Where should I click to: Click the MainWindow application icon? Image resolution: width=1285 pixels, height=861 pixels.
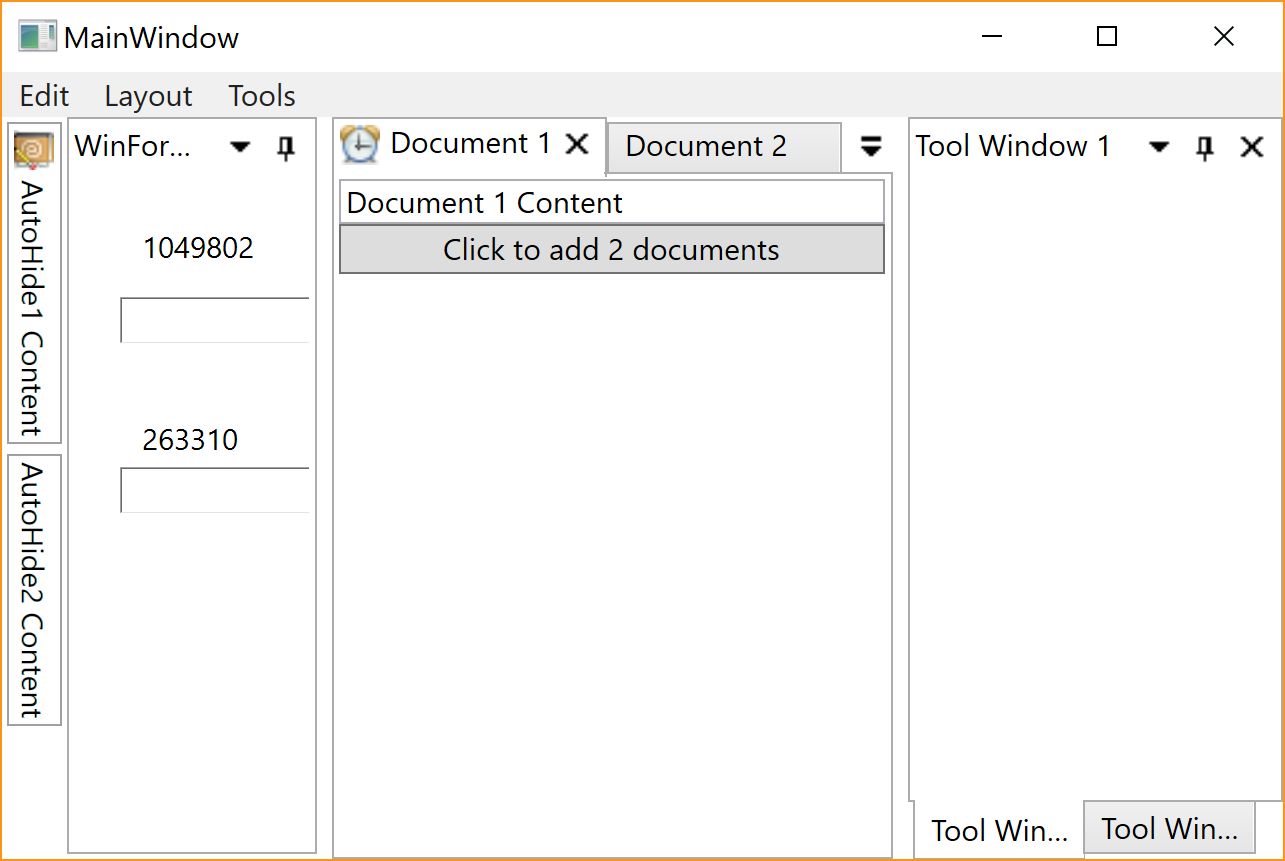coord(37,37)
